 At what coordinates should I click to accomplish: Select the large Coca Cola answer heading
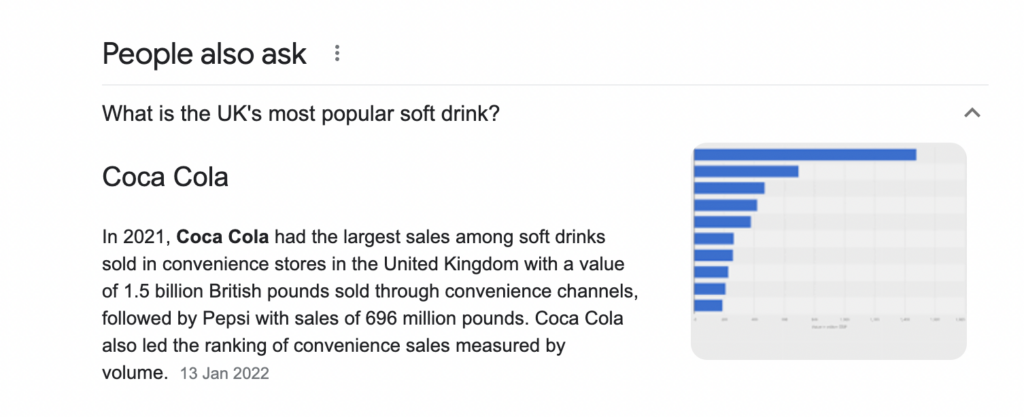[x=165, y=177]
